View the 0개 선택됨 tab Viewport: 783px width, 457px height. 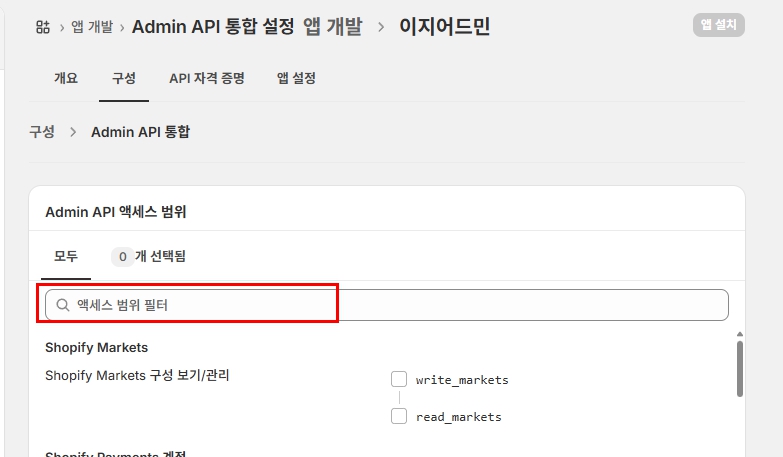(148, 256)
